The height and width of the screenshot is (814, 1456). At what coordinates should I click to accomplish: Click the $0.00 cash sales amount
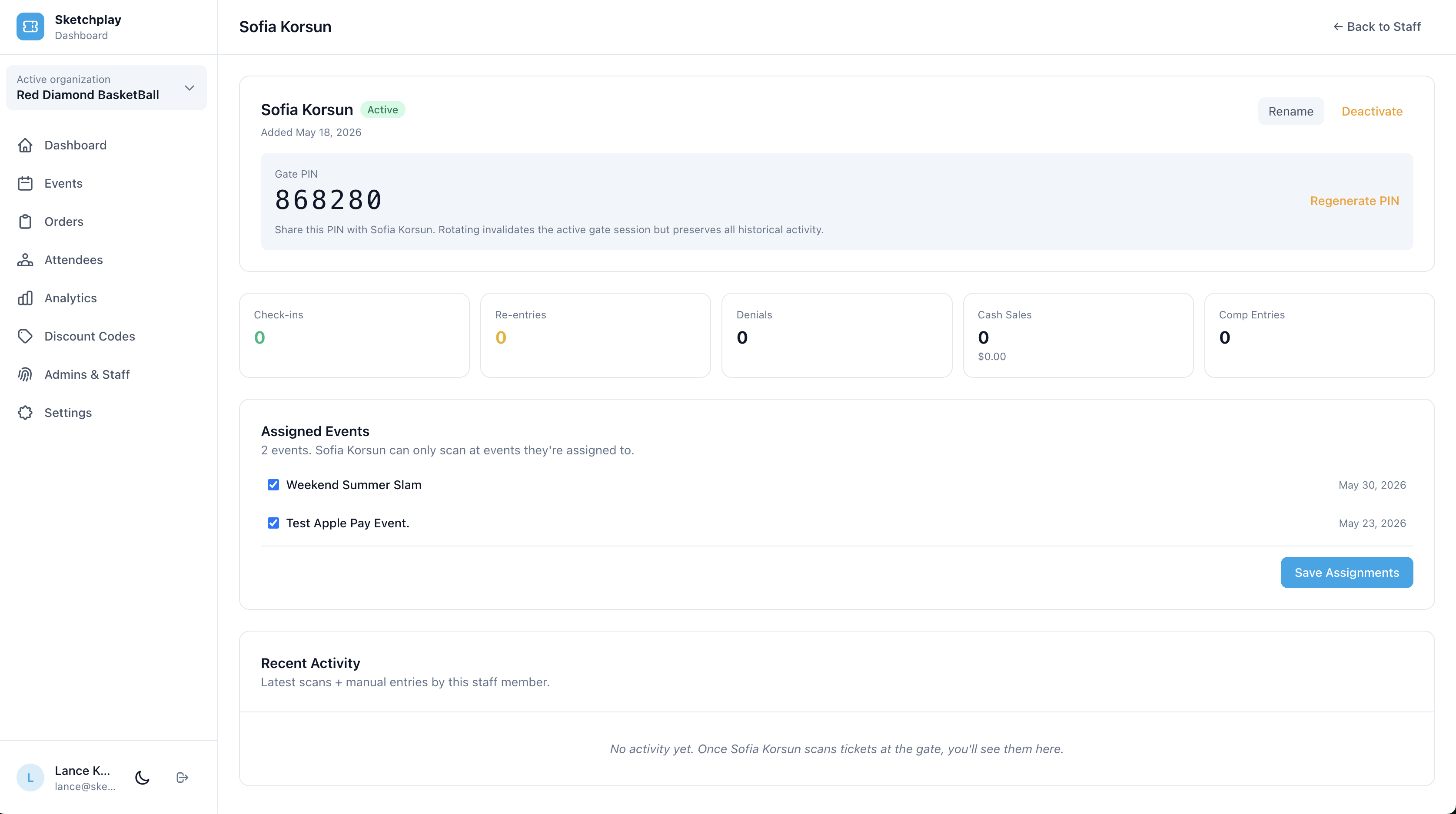pyautogui.click(x=991, y=357)
